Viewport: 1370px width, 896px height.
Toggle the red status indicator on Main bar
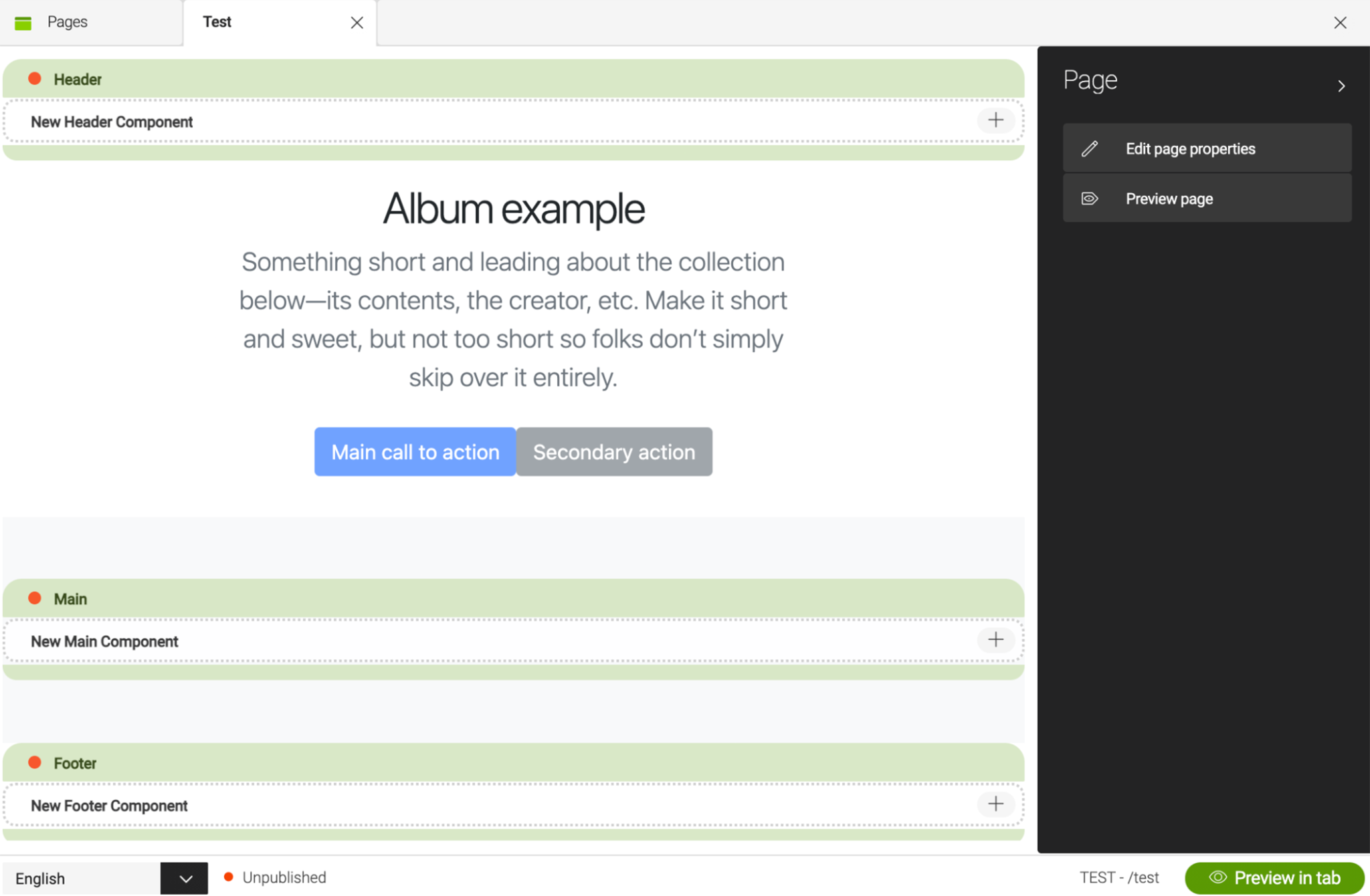pos(34,598)
